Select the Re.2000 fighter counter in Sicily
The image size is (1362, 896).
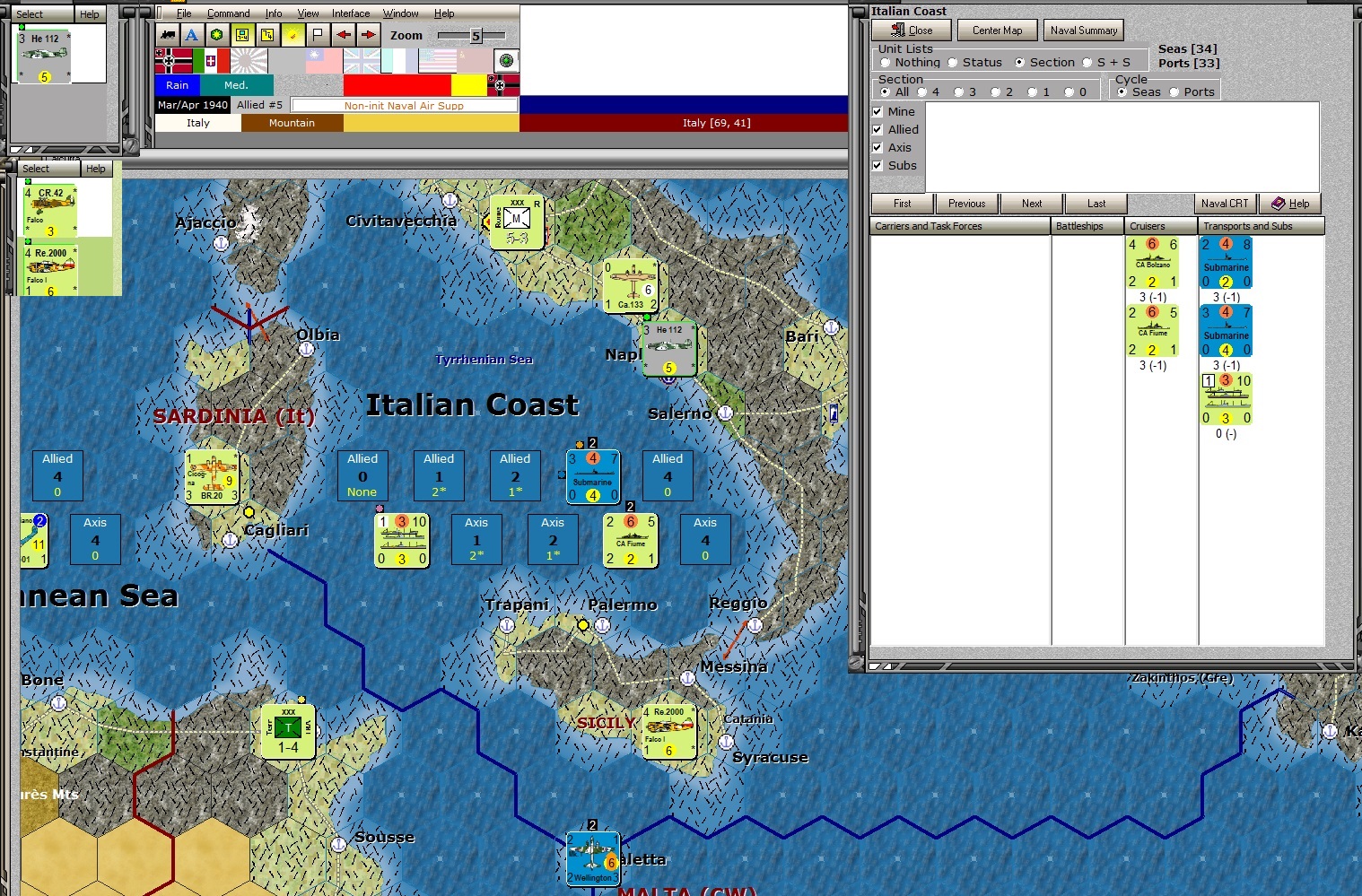pyautogui.click(x=669, y=732)
